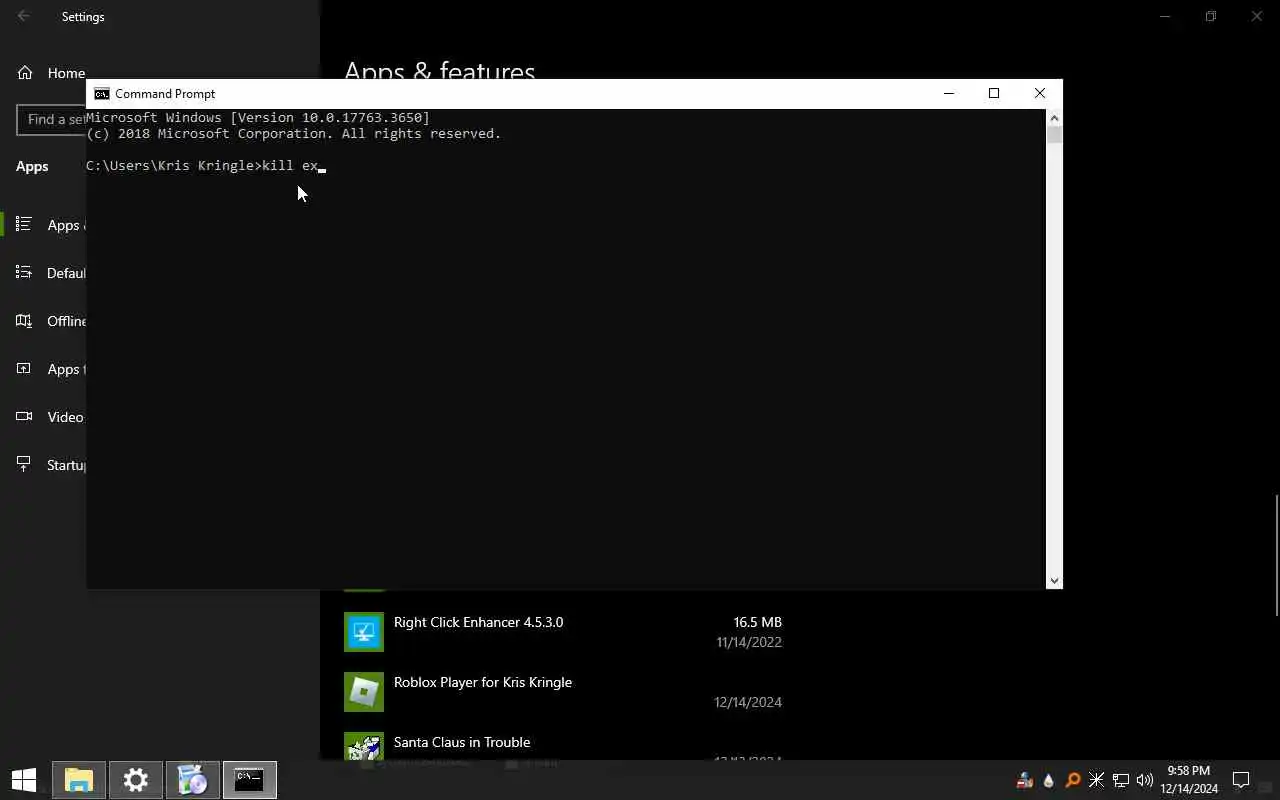Click the magnifier tray icon

click(1073, 780)
